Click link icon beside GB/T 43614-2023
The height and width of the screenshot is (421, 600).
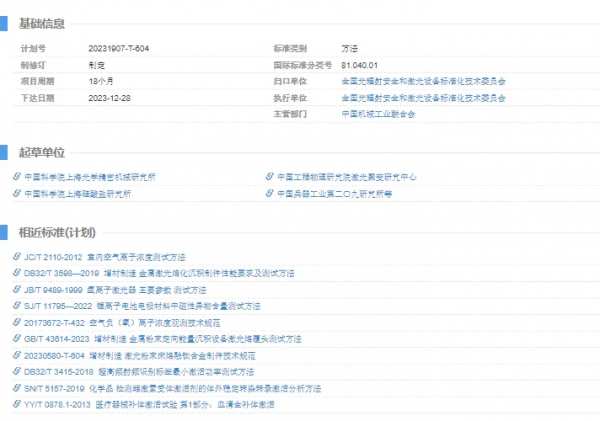click(17, 339)
